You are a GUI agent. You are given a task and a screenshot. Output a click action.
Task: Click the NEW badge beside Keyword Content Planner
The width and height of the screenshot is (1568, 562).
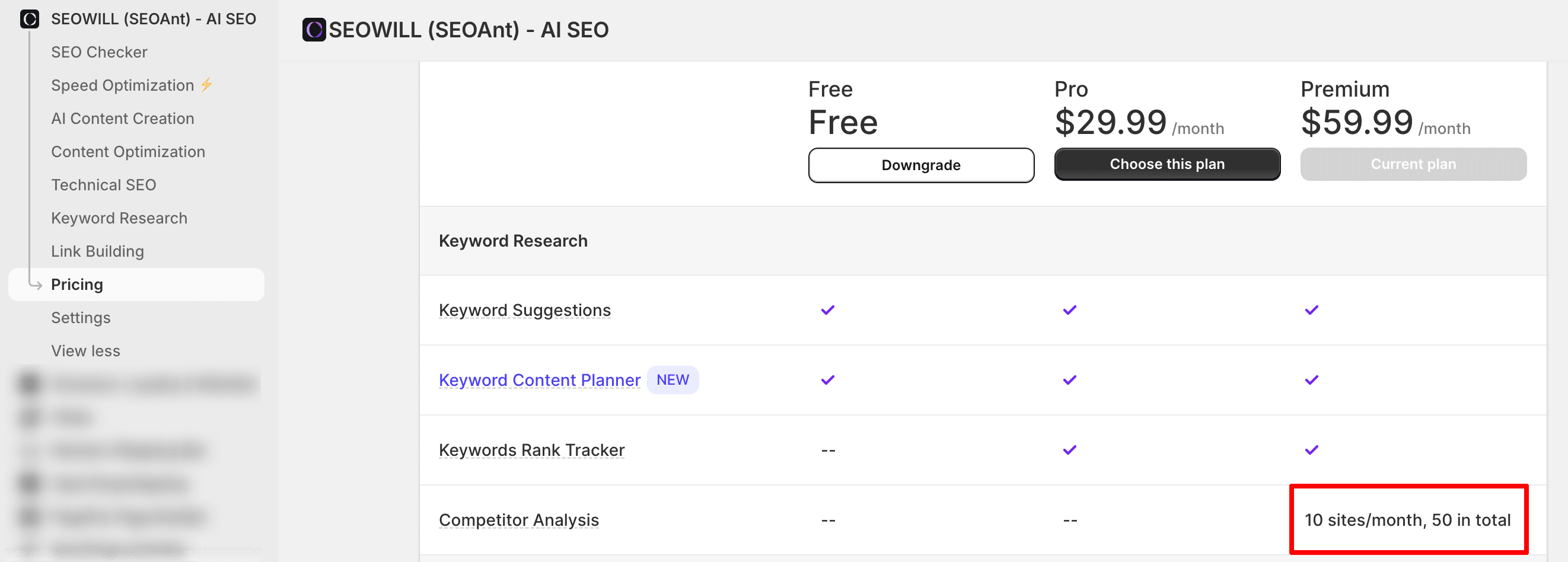[x=672, y=380]
